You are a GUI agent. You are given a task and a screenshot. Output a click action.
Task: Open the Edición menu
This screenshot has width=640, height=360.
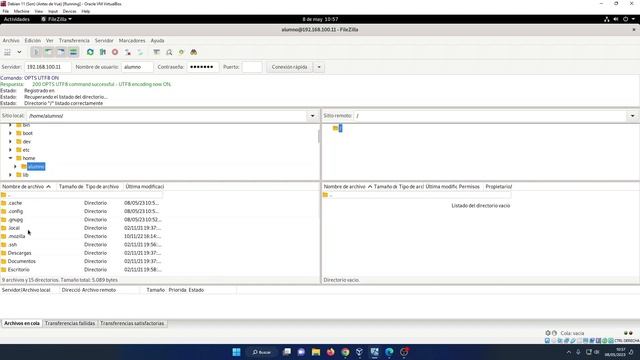[33, 40]
